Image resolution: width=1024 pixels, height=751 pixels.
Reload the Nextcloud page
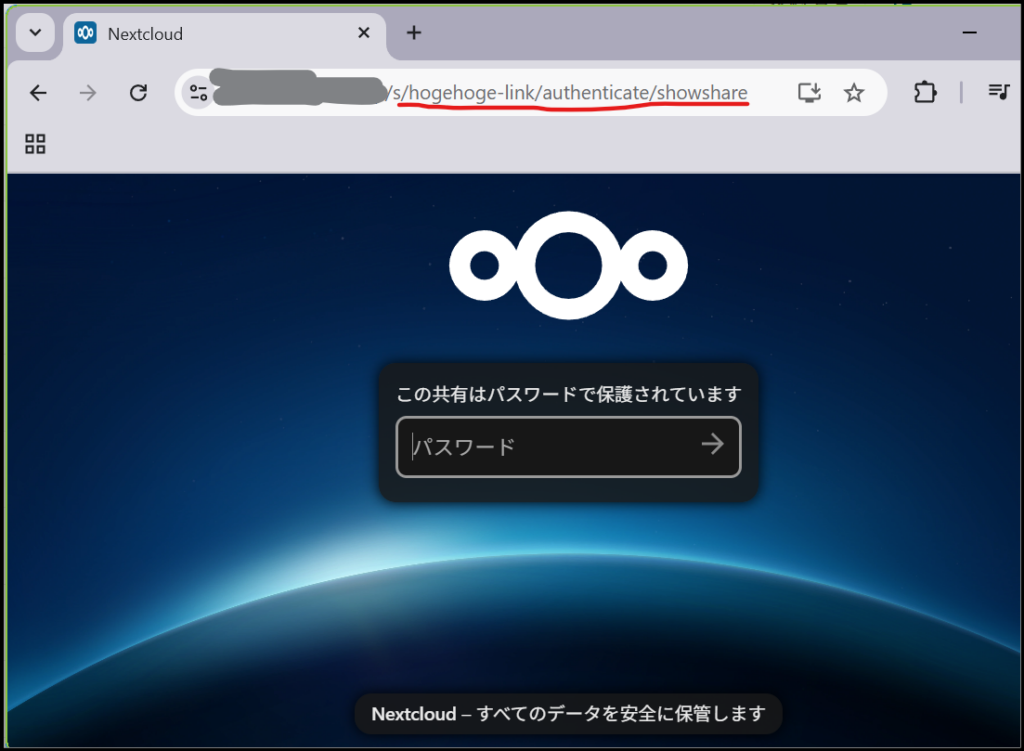(139, 93)
